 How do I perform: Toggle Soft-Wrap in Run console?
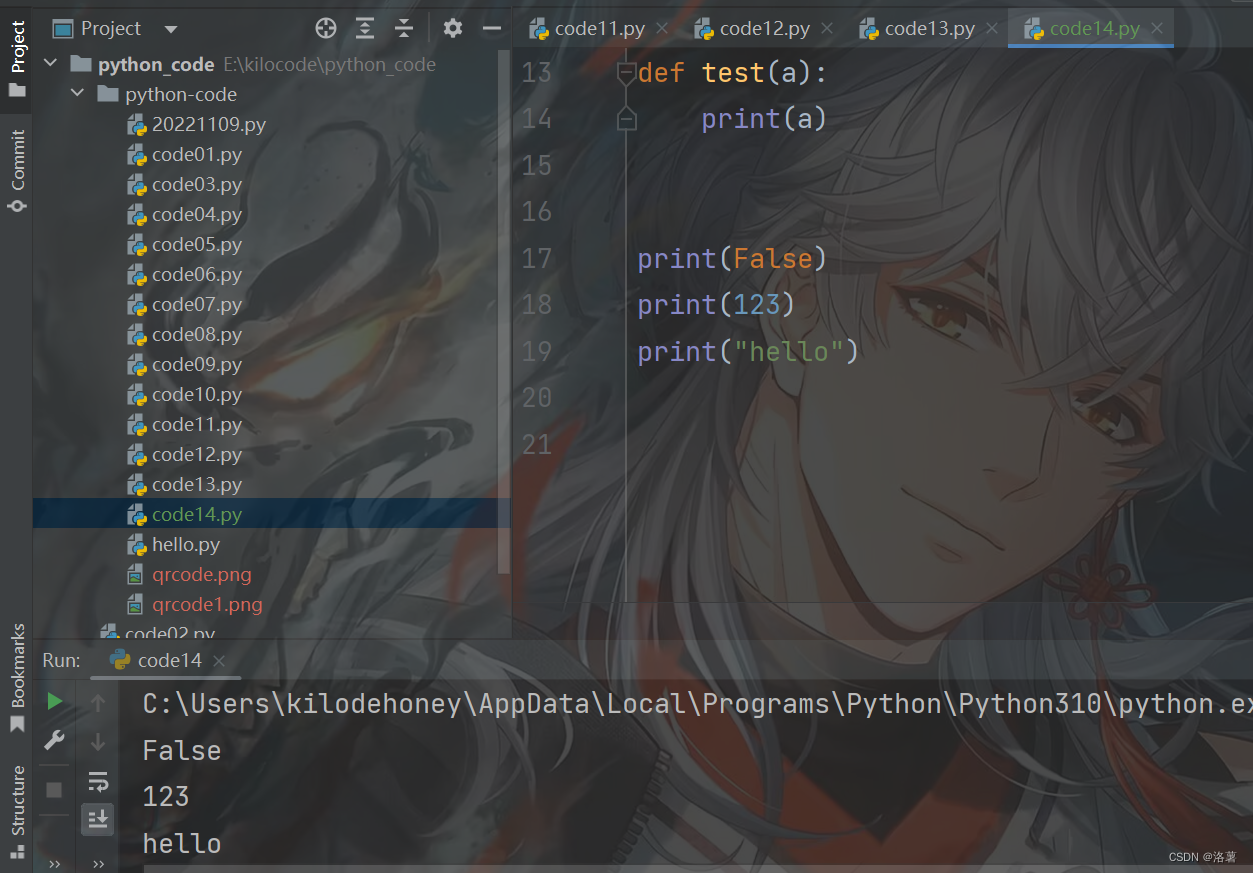tap(98, 781)
